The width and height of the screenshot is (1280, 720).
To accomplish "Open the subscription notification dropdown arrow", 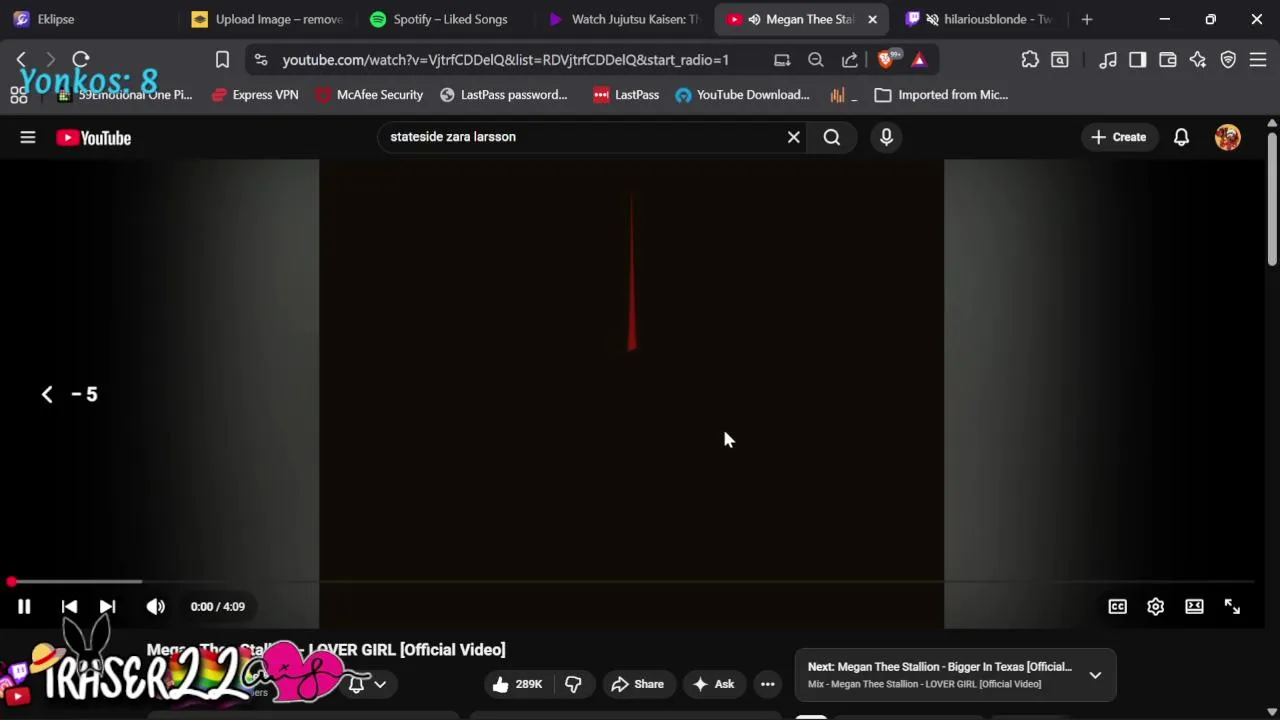I will (380, 685).
